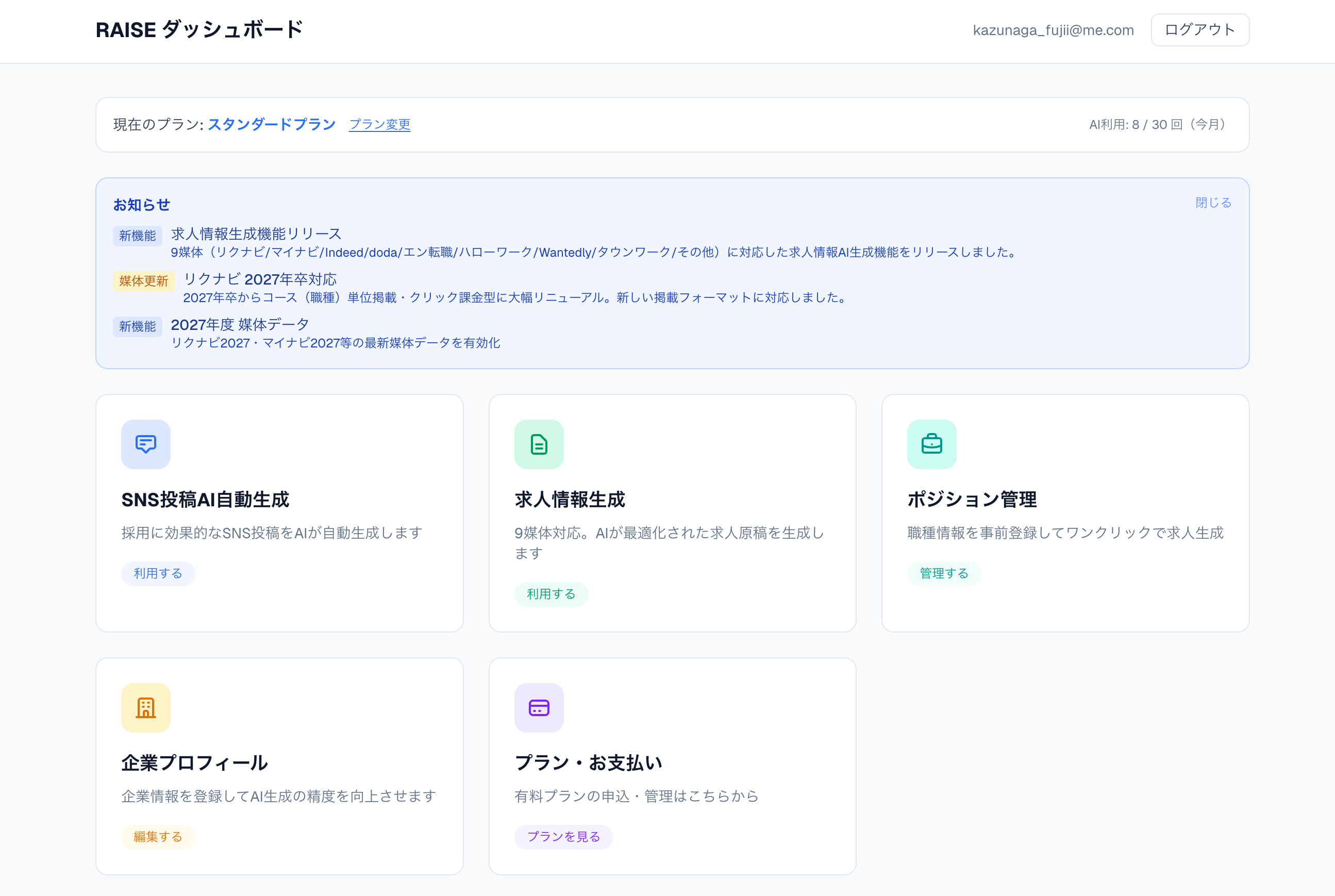This screenshot has height=896, width=1335.
Task: Click the account email kazunaga_fujii@me.com
Action: click(1053, 30)
